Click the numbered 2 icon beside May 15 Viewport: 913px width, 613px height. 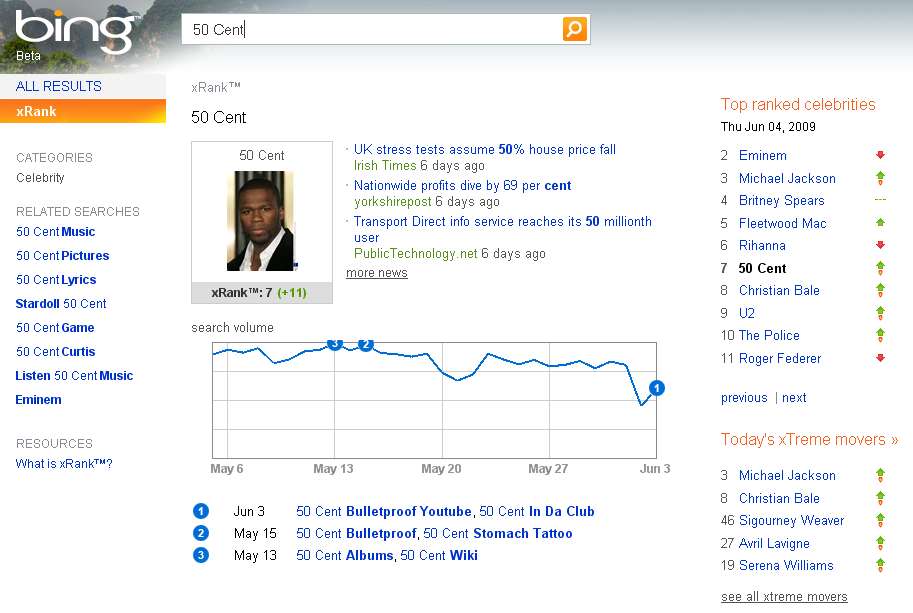201,533
